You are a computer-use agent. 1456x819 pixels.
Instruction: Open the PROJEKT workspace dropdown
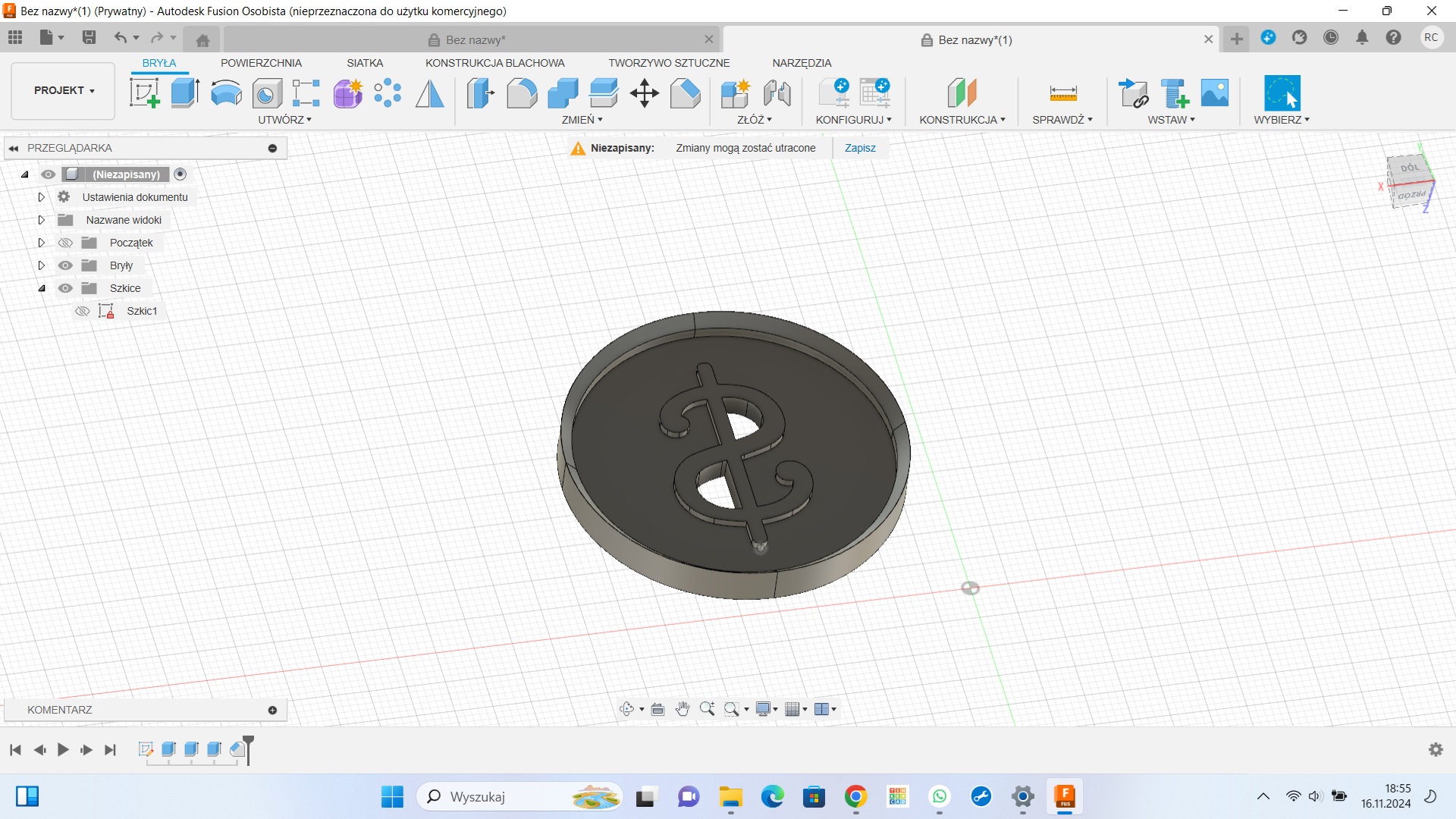pyautogui.click(x=64, y=91)
